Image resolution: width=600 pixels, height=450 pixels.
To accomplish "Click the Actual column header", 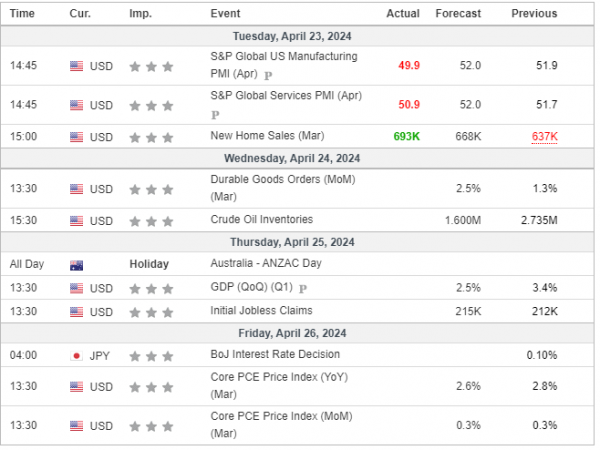I will (403, 13).
